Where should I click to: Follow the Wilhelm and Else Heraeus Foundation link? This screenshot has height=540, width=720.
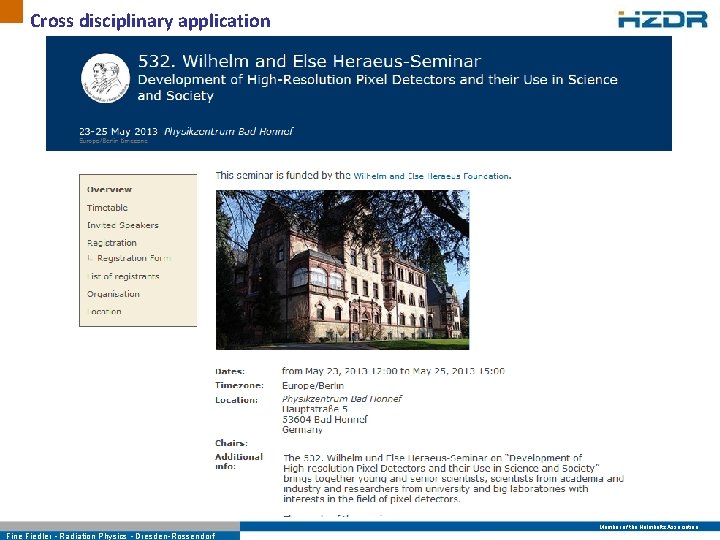[432, 176]
